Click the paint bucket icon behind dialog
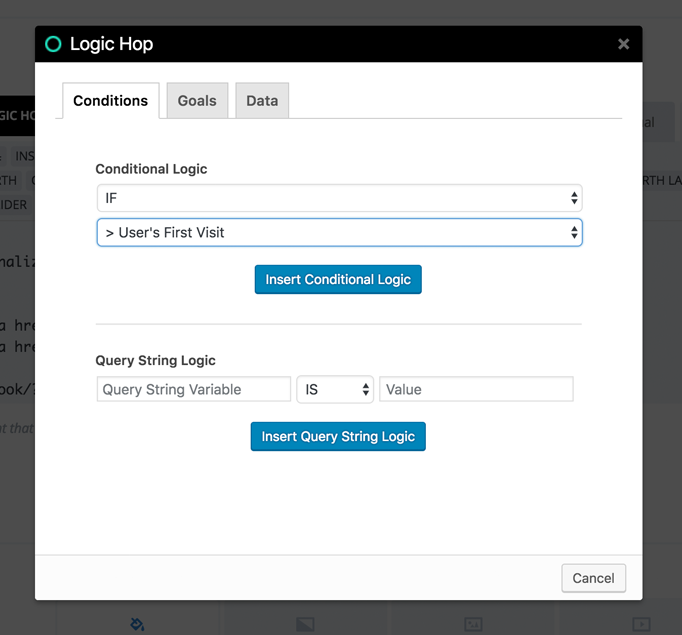This screenshot has height=635, width=682. coord(137,624)
